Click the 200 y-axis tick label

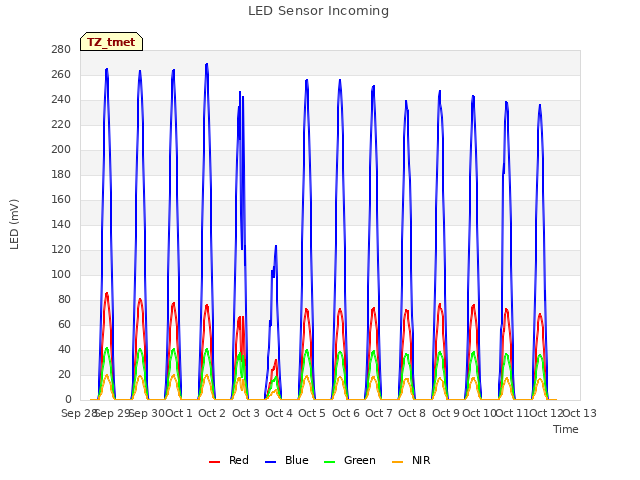point(61,150)
